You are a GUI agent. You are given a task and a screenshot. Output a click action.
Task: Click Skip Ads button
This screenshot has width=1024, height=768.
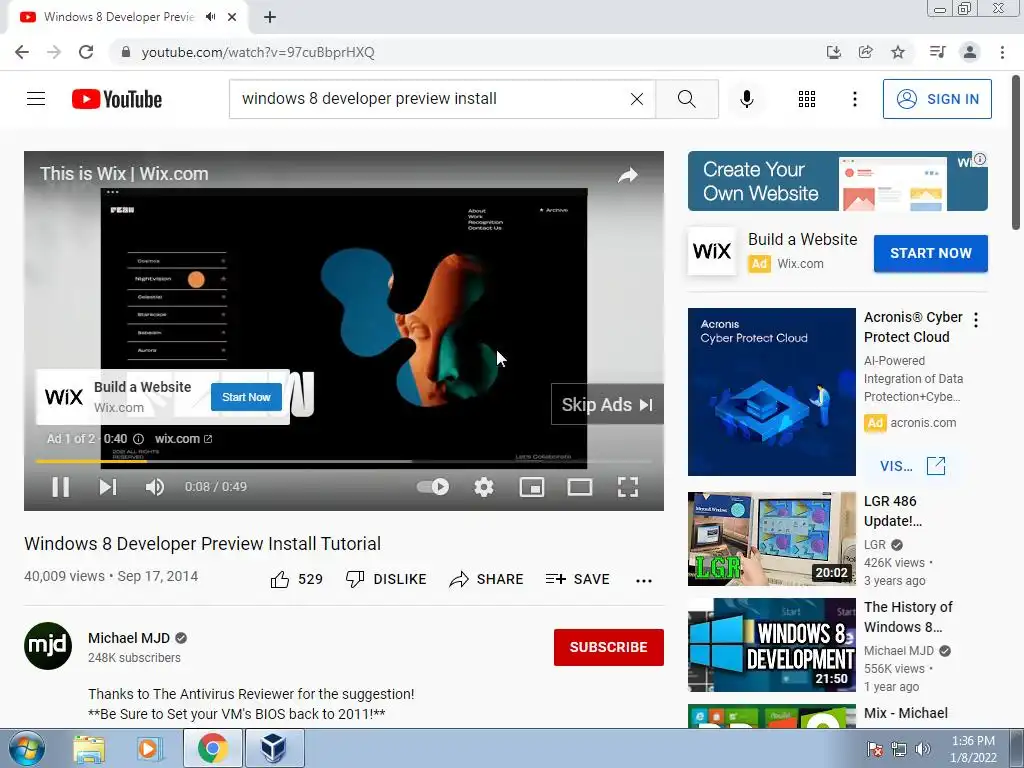(607, 404)
